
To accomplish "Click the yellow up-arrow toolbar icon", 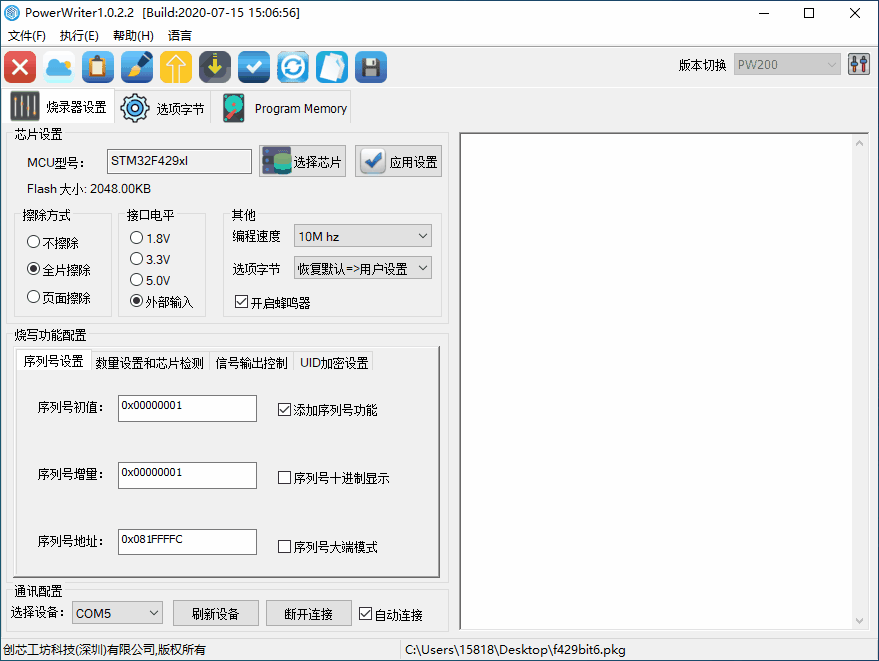I will [176, 67].
